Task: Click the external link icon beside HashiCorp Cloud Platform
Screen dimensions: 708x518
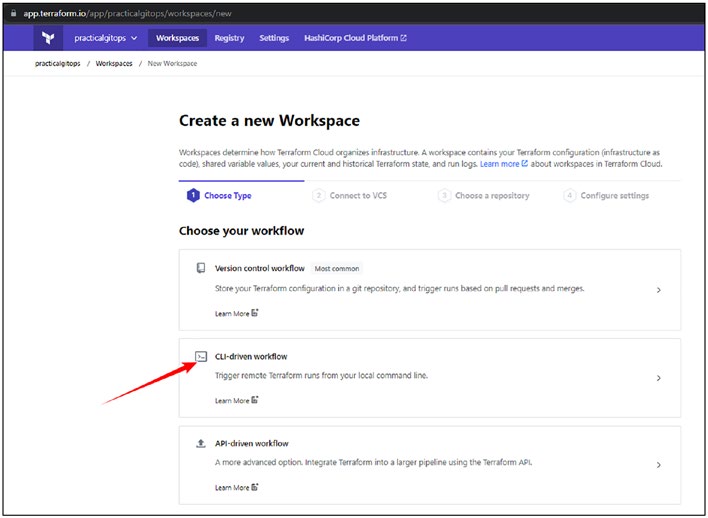Action: pos(403,38)
